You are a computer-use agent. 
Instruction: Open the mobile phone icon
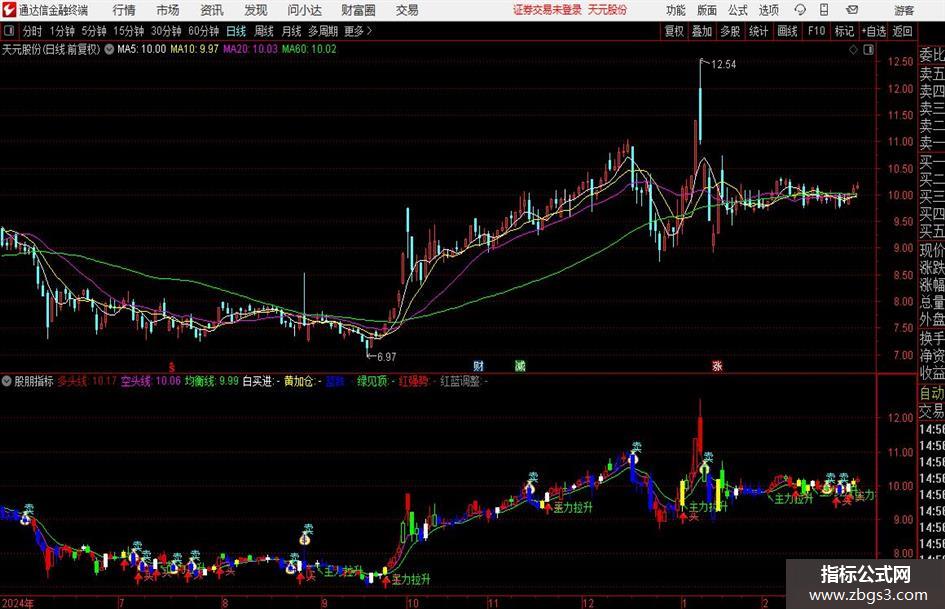[824, 10]
